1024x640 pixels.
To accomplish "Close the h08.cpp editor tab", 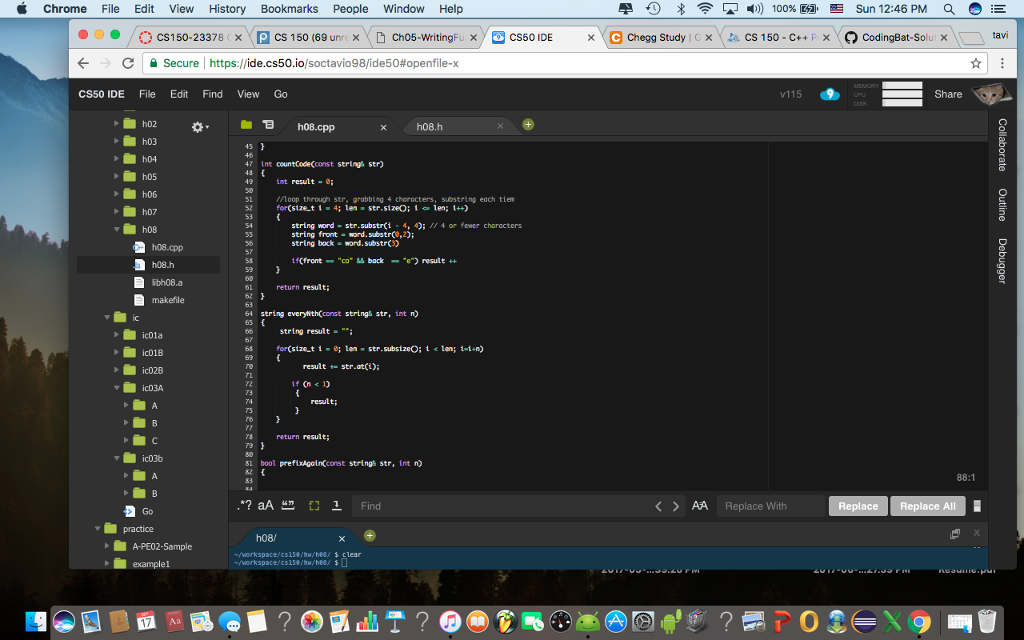I will [x=383, y=127].
